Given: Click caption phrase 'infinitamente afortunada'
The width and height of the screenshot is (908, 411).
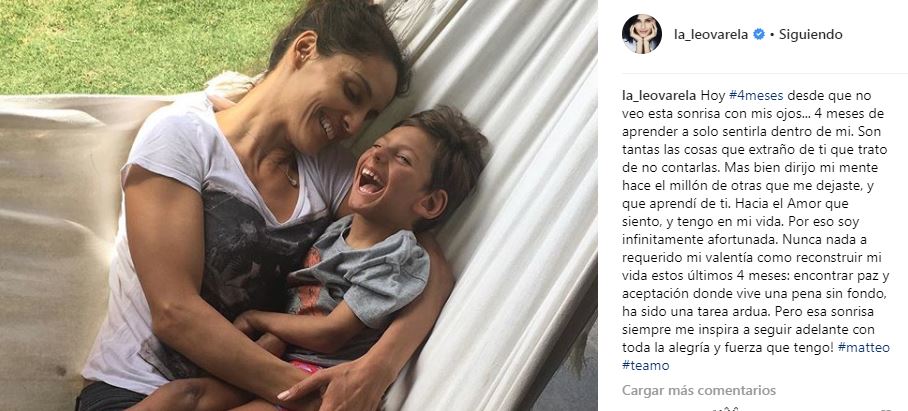Looking at the screenshot, I should coord(690,240).
